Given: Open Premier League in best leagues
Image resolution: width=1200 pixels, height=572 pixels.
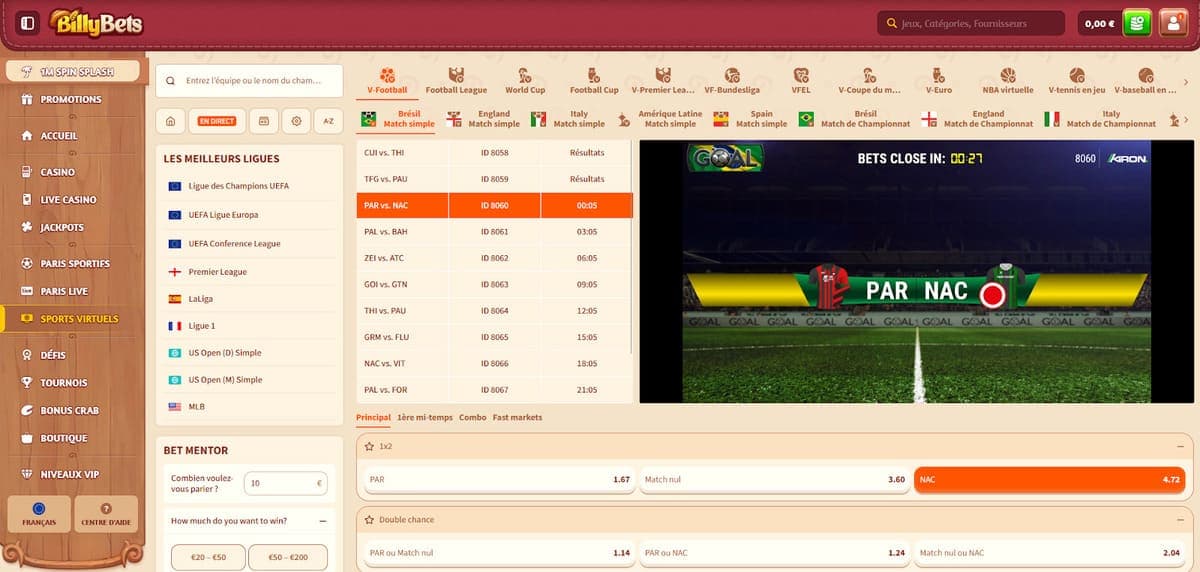Looking at the screenshot, I should click(217, 272).
